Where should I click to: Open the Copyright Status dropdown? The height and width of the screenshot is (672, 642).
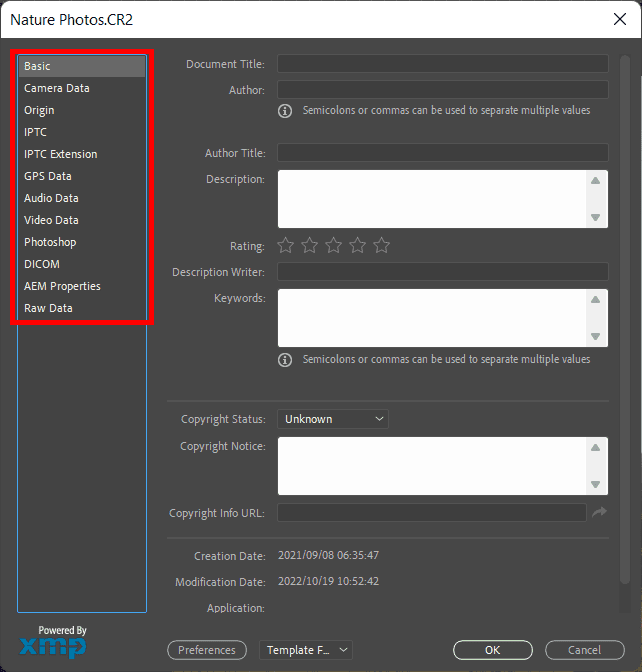coord(332,419)
